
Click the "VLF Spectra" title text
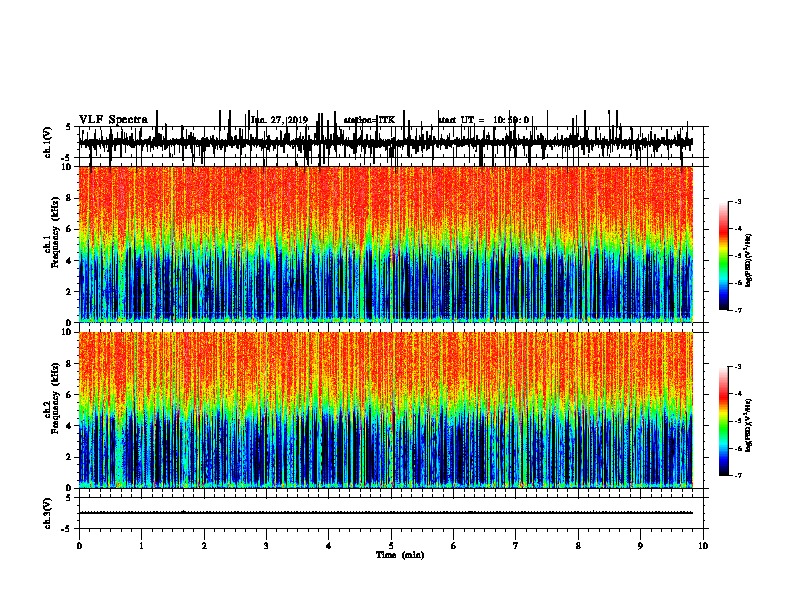click(113, 120)
